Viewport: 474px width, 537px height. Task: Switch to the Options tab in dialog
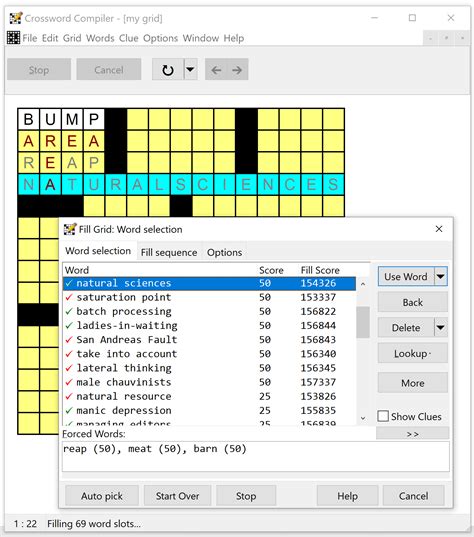click(x=224, y=252)
